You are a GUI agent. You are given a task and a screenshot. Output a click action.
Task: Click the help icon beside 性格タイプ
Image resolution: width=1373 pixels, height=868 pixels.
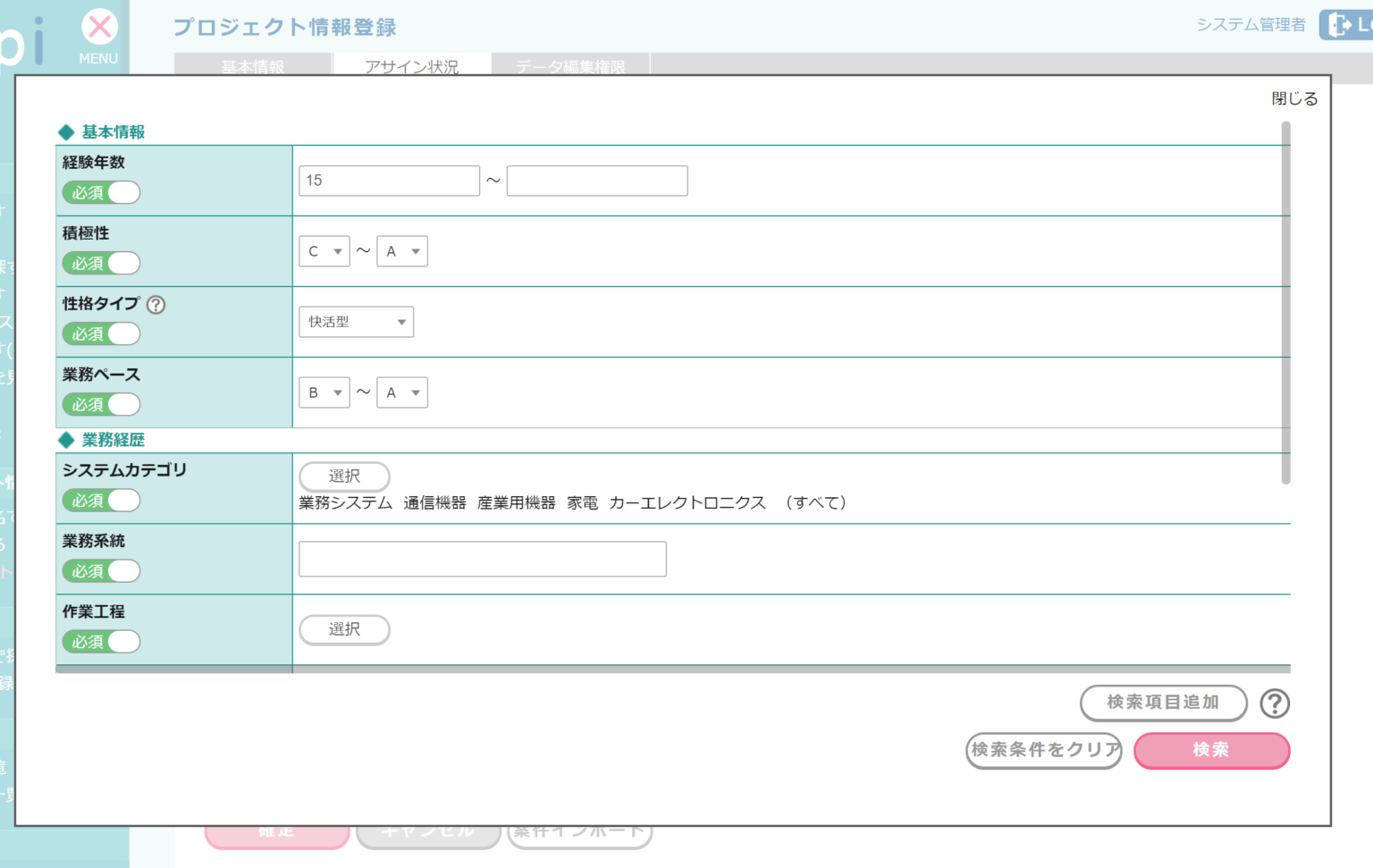[156, 305]
